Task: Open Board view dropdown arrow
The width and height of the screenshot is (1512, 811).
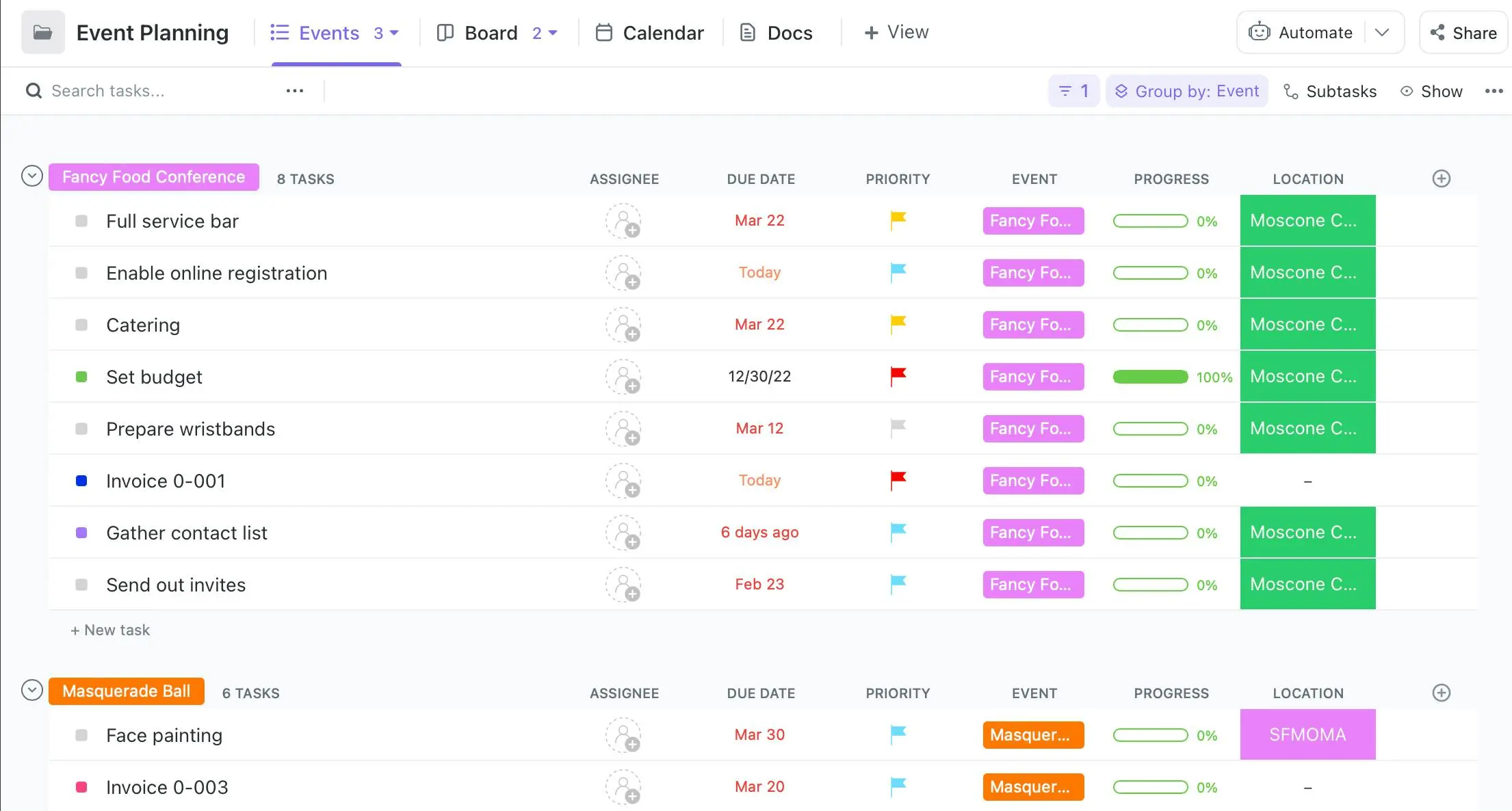Action: (553, 33)
